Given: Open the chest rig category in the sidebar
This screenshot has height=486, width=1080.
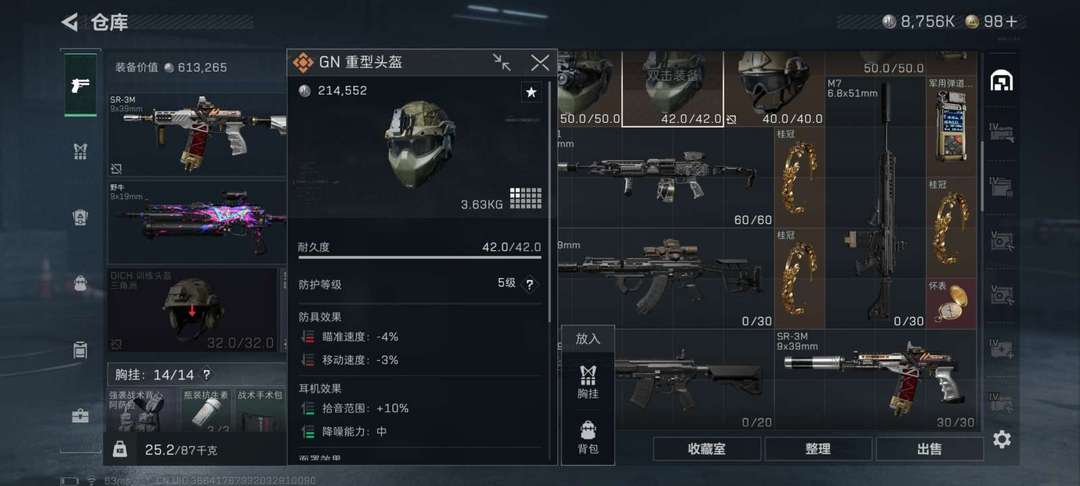Looking at the screenshot, I should 81,151.
